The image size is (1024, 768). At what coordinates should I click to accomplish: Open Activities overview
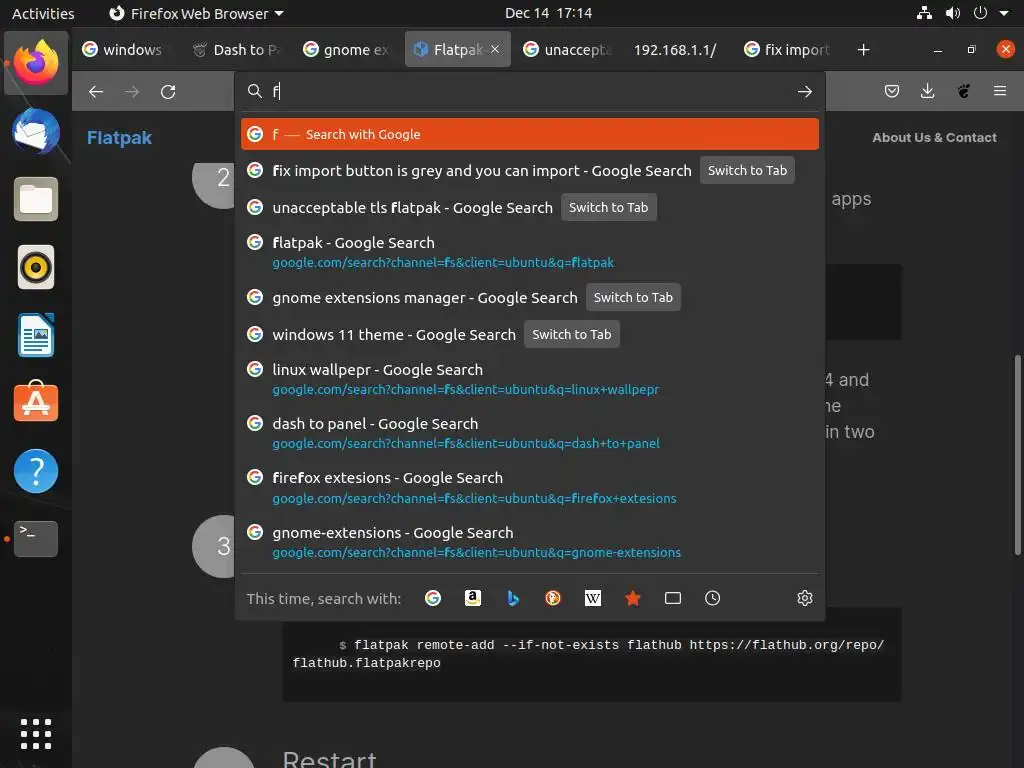[43, 13]
